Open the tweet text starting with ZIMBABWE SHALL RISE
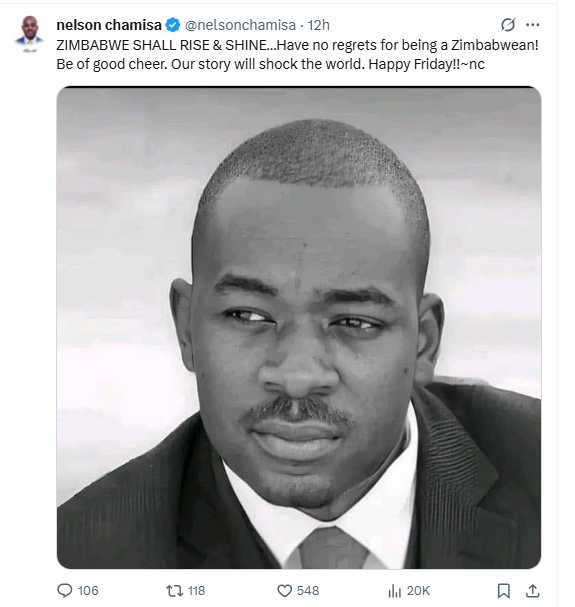This screenshot has height=607, width=575. [297, 55]
